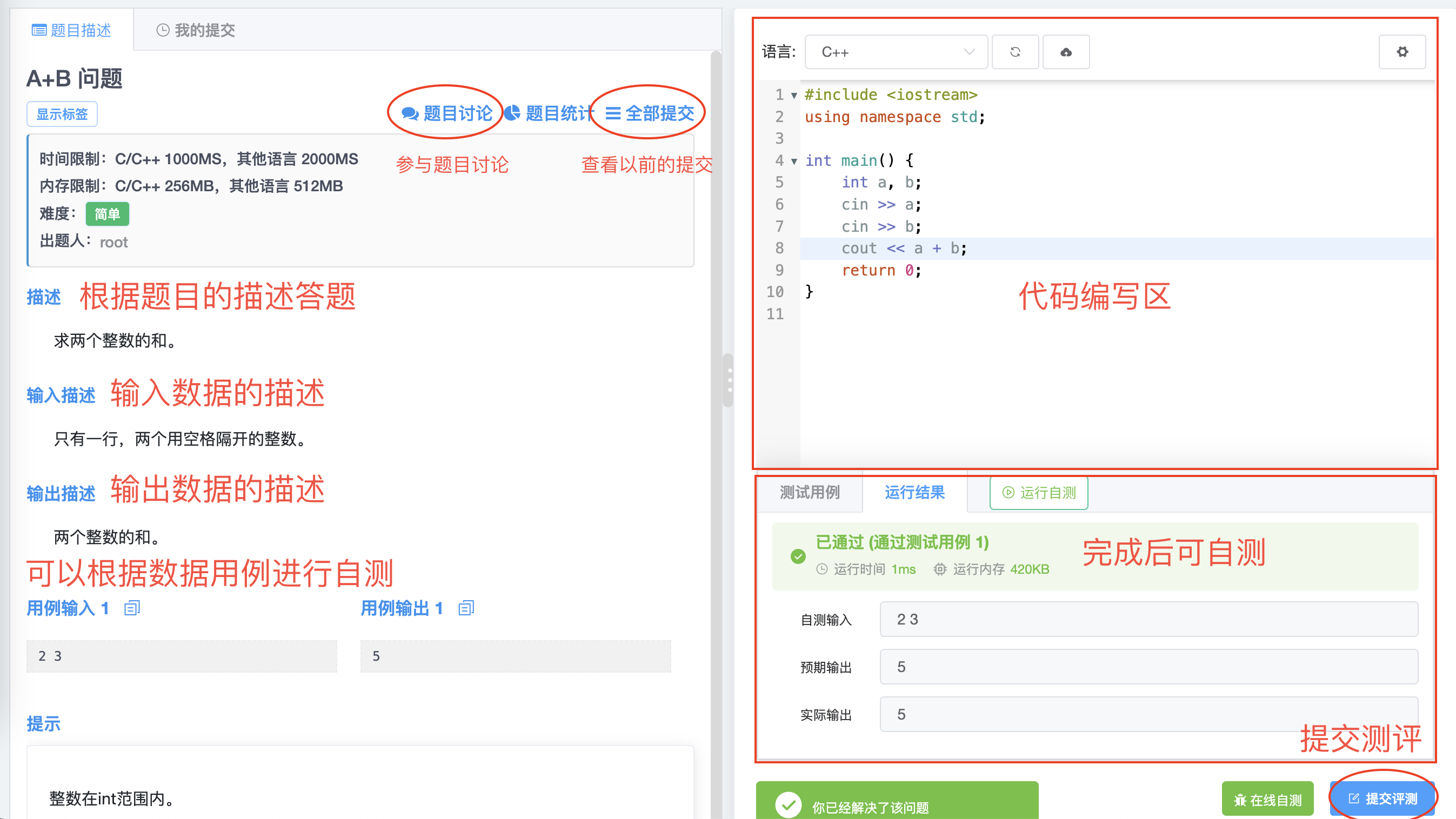
Task: Click the panel divider drag handle
Action: coord(729,380)
